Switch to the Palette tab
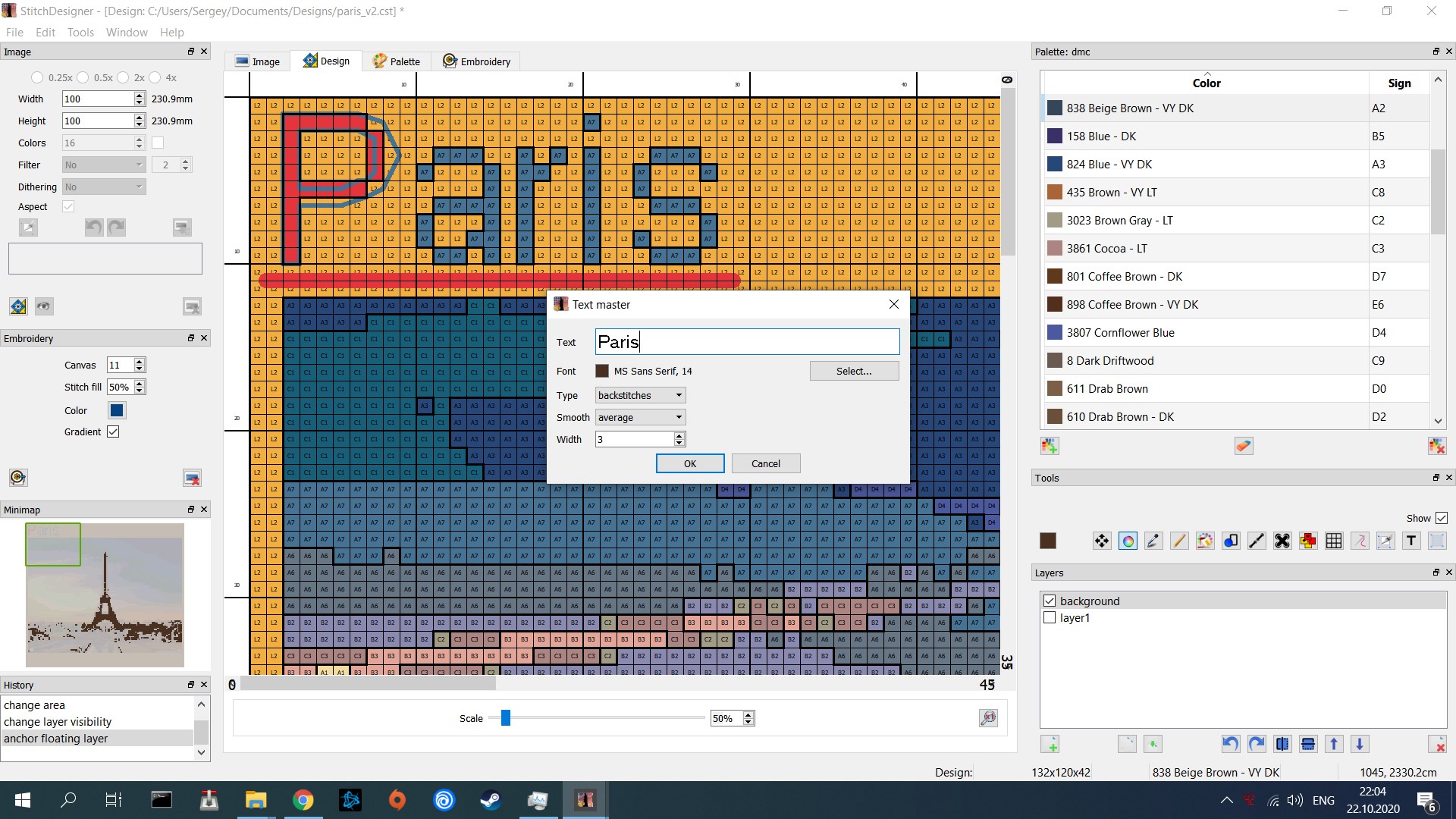1456x819 pixels. click(x=397, y=61)
